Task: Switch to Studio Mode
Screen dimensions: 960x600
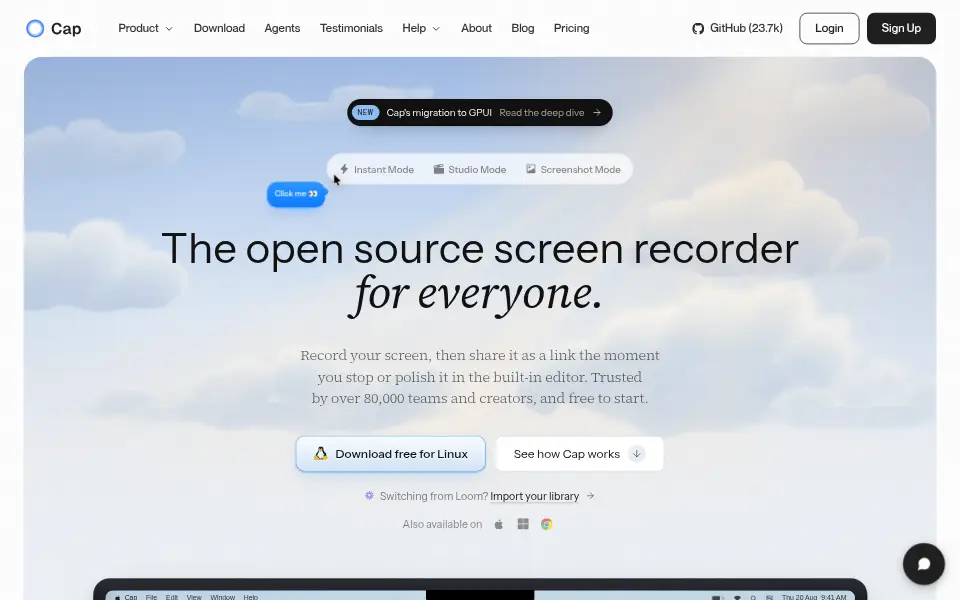Action: tap(470, 170)
